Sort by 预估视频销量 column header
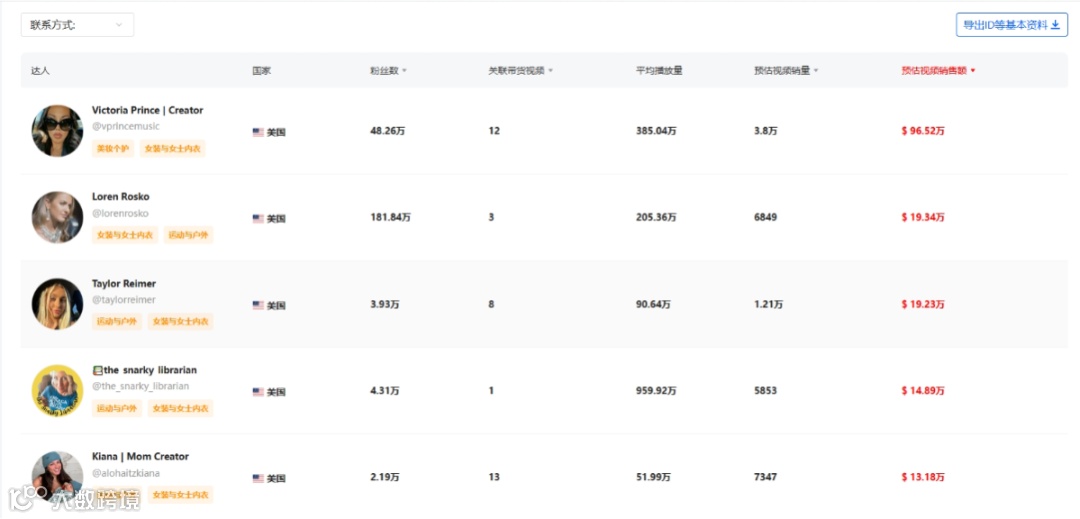 pyautogui.click(x=786, y=71)
